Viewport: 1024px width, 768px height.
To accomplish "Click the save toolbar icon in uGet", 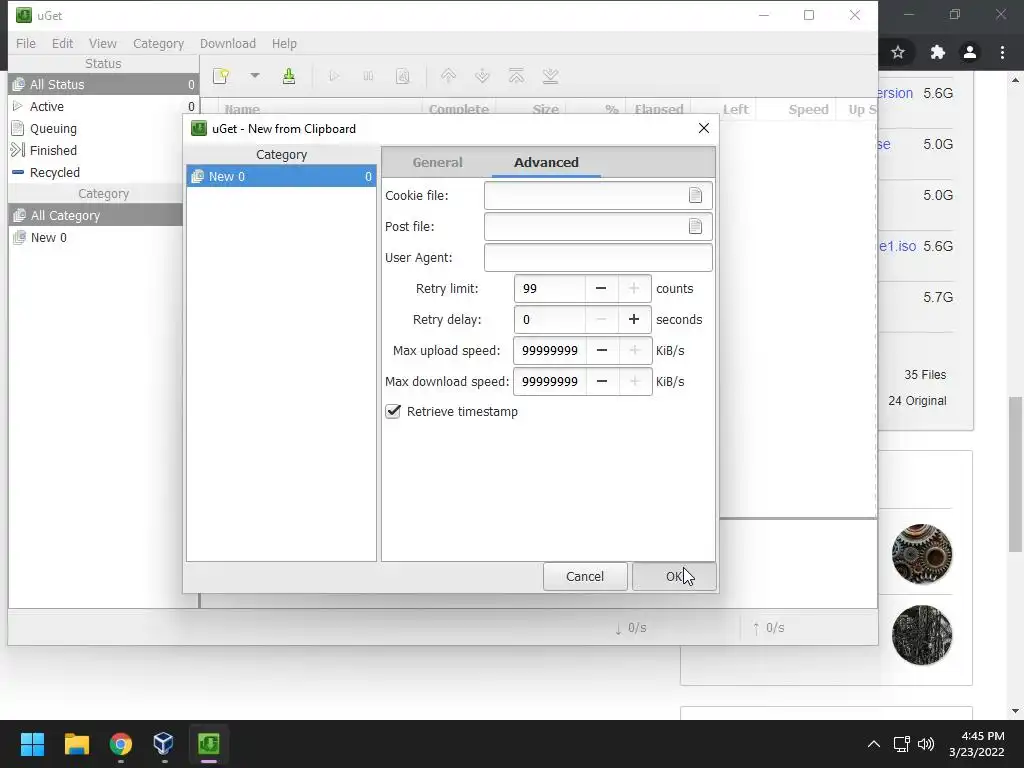I will pyautogui.click(x=289, y=76).
